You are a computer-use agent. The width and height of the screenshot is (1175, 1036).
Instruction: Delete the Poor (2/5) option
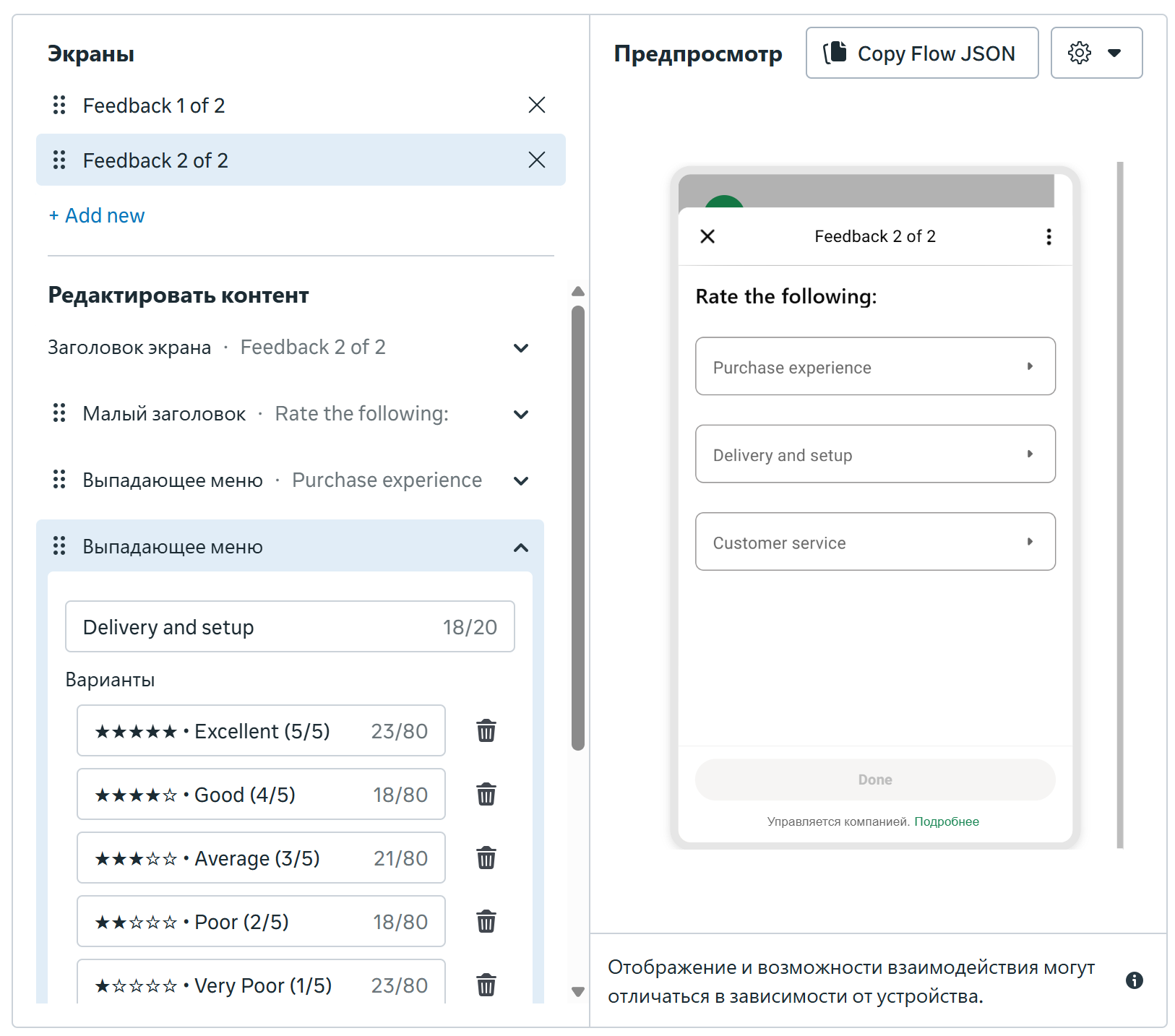pos(486,921)
